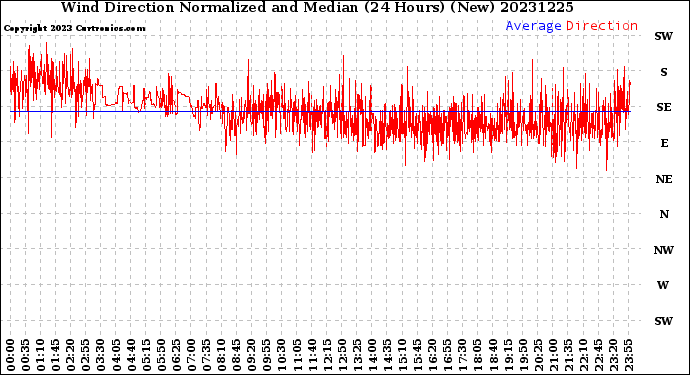Click the 21:35 time axis label
The width and height of the screenshot is (690, 375).
568,355
